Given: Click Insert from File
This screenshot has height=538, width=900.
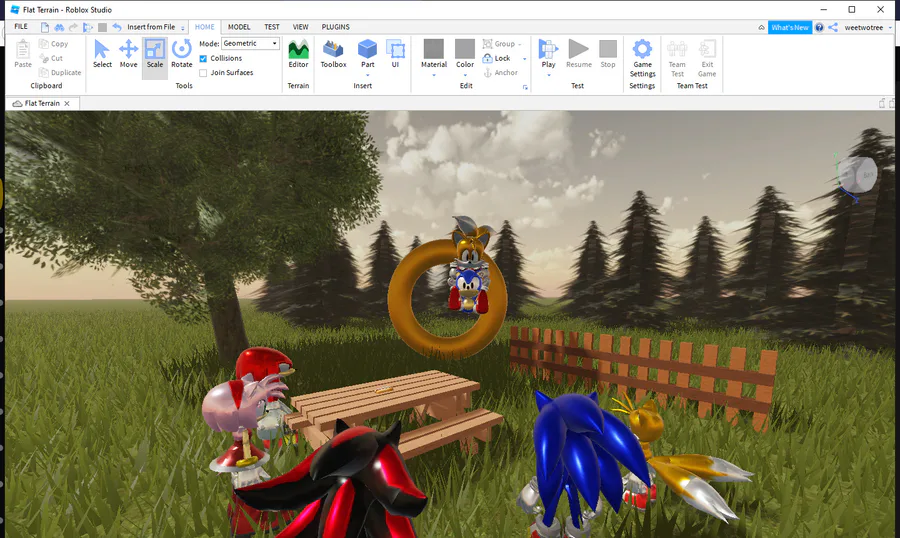Looking at the screenshot, I should click(x=151, y=27).
